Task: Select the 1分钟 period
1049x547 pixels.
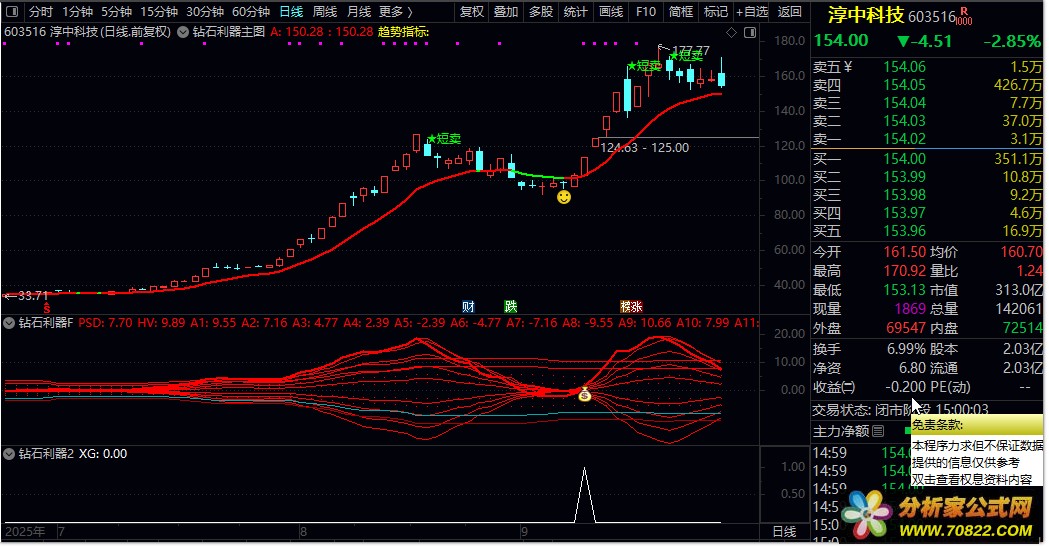Action: click(78, 11)
